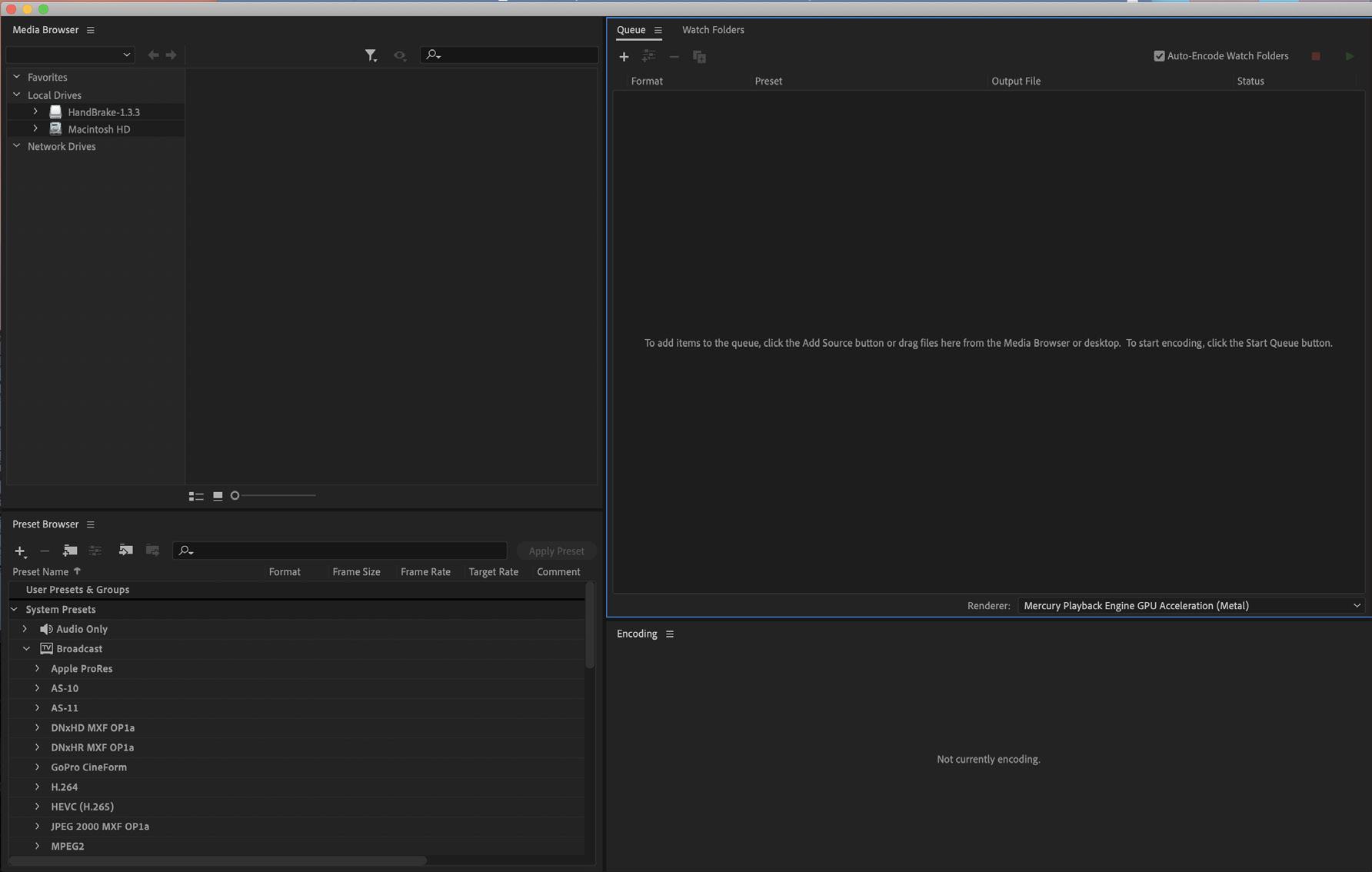The width and height of the screenshot is (1372, 872).
Task: Import presets in Preset Browser
Action: (125, 550)
